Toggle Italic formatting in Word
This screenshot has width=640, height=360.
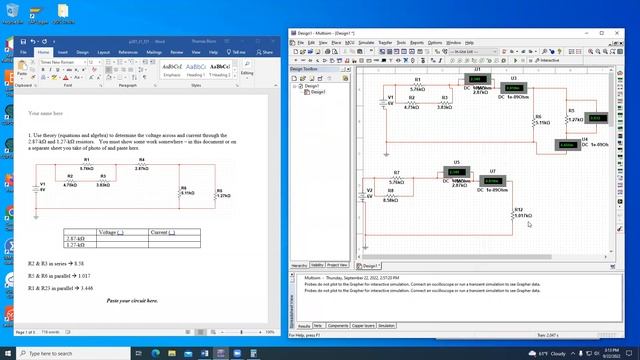(50, 70)
